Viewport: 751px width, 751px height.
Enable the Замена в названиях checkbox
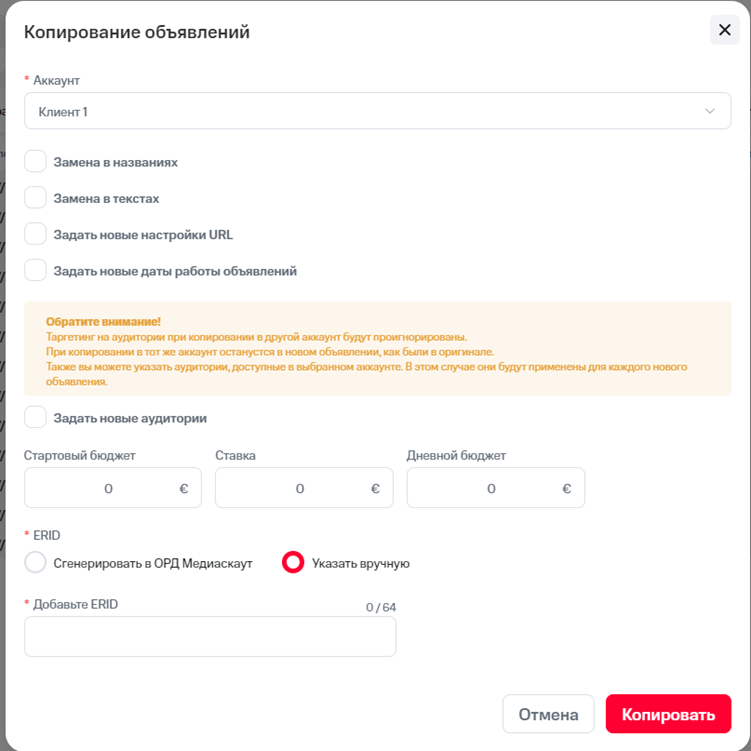click(x=36, y=162)
